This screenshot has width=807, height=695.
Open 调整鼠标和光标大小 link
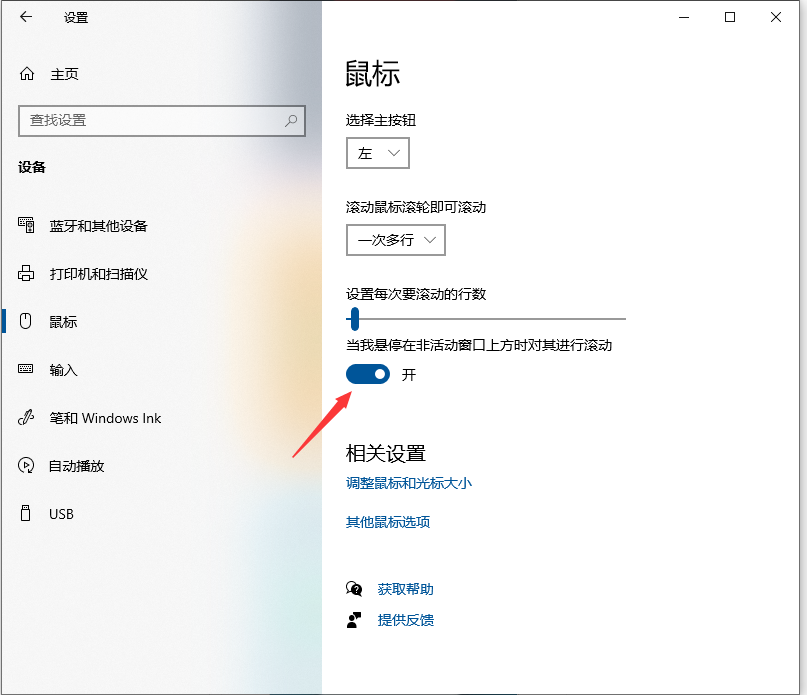coord(408,483)
